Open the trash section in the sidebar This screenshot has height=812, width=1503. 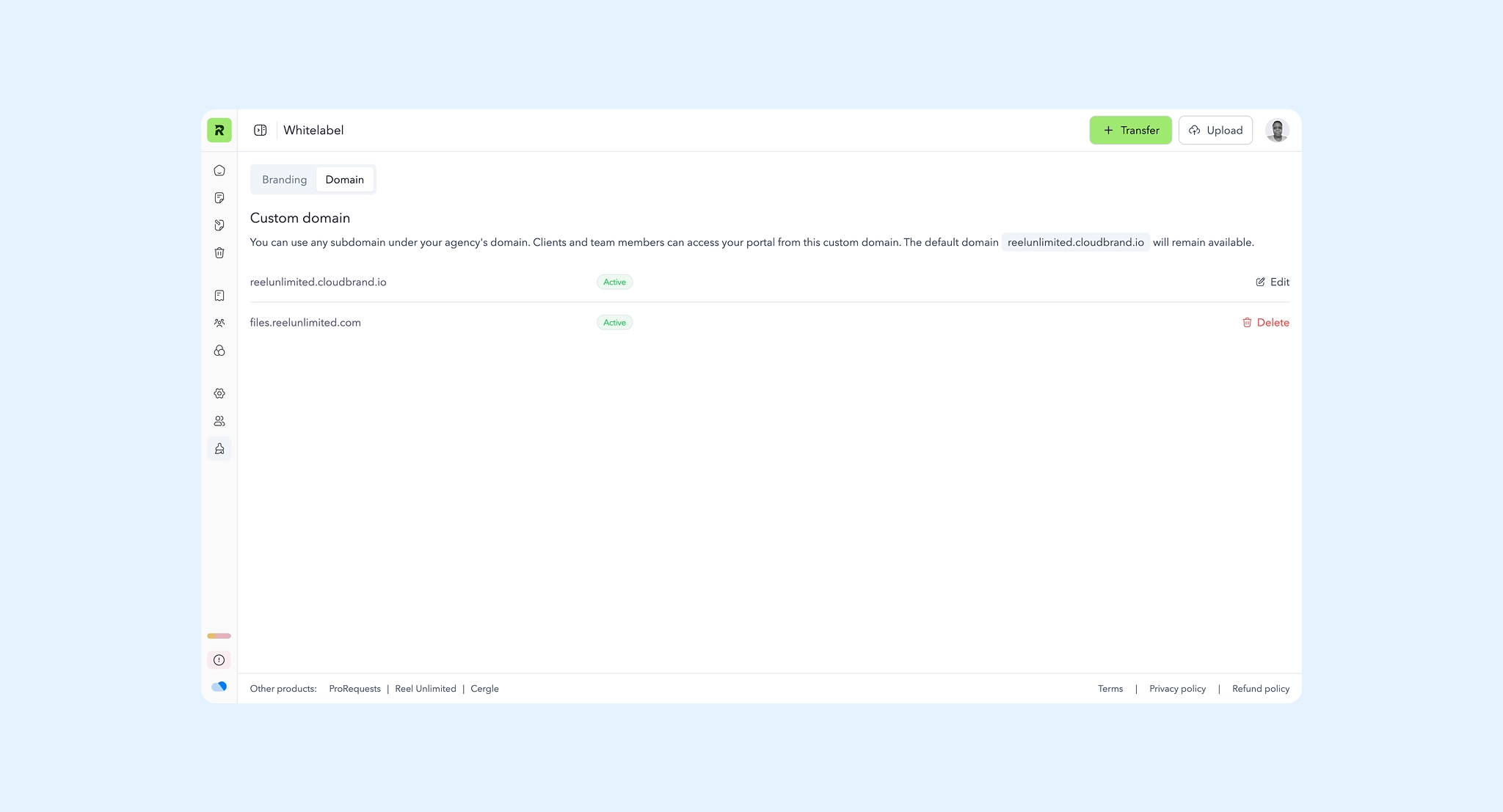click(x=219, y=252)
